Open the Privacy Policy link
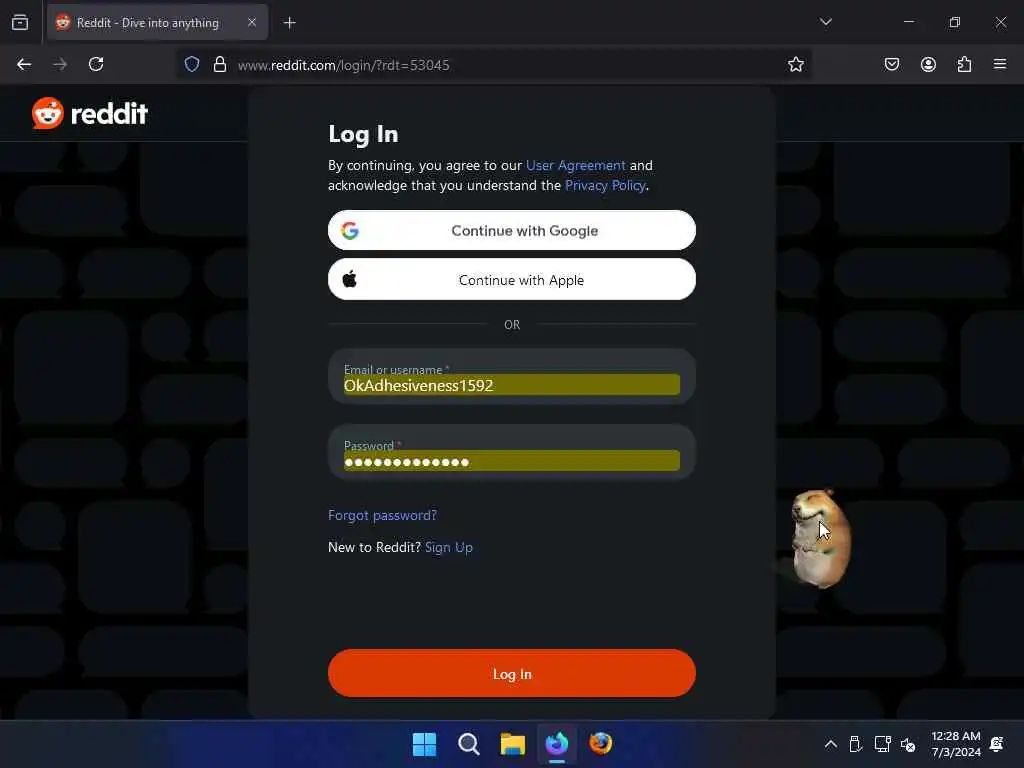The width and height of the screenshot is (1024, 768). 605,185
